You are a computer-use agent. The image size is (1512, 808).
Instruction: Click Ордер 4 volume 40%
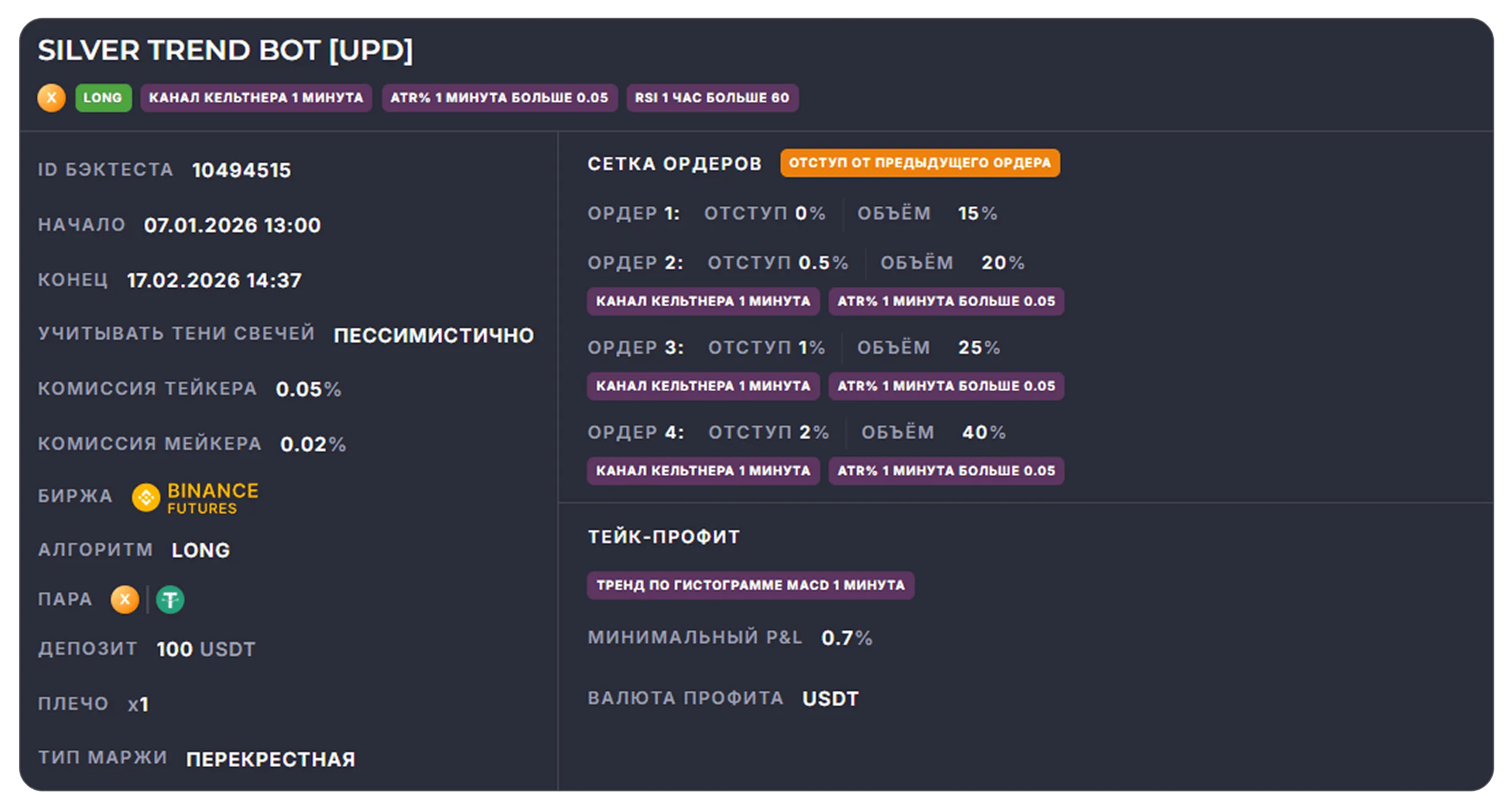[984, 432]
